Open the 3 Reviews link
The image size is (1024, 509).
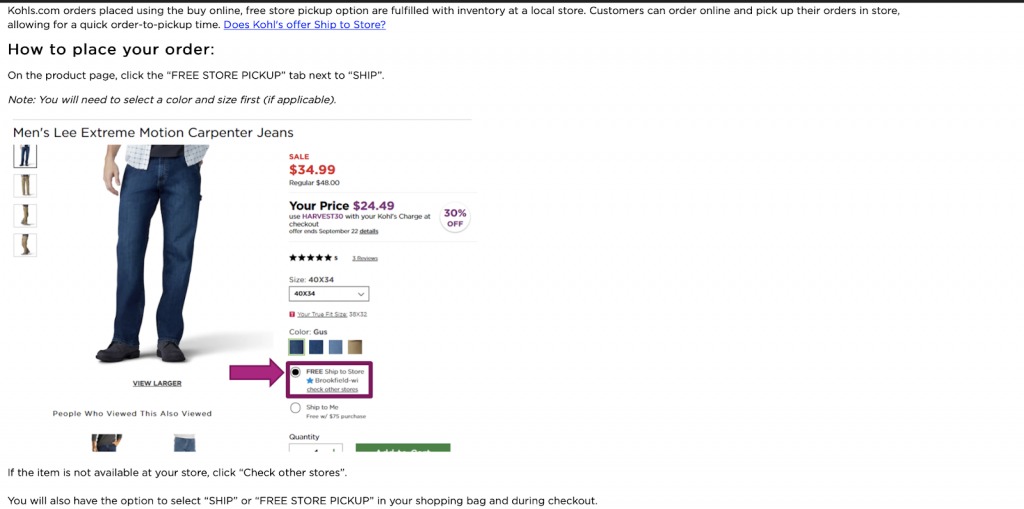point(364,258)
